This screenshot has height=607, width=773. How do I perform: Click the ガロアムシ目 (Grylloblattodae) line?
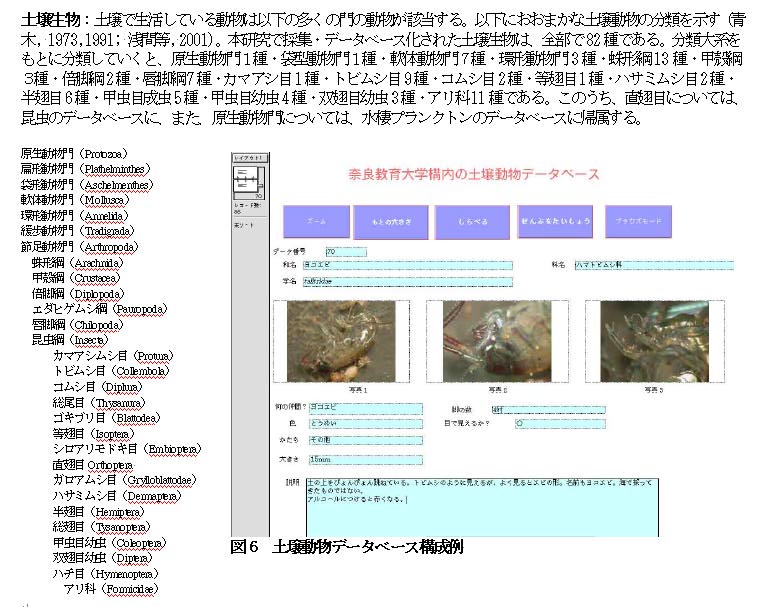click(125, 480)
